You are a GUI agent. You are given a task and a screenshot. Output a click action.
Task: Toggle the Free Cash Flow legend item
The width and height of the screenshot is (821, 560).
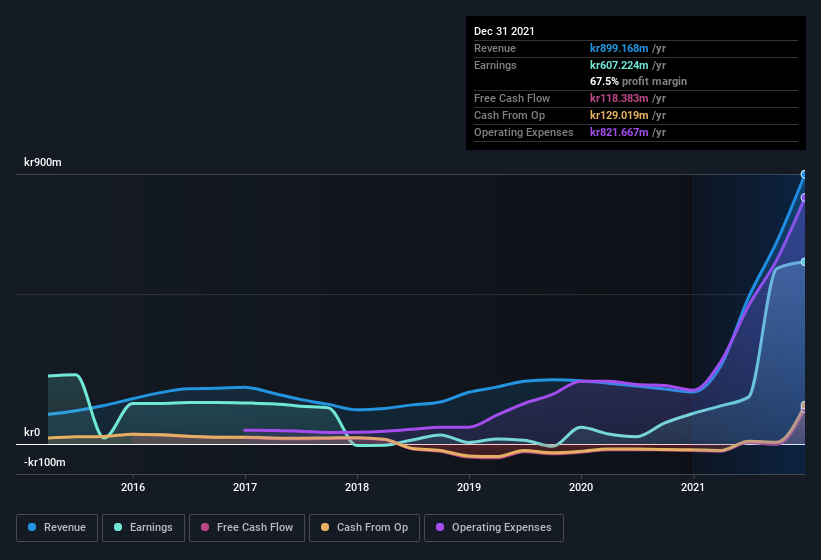pos(246,527)
